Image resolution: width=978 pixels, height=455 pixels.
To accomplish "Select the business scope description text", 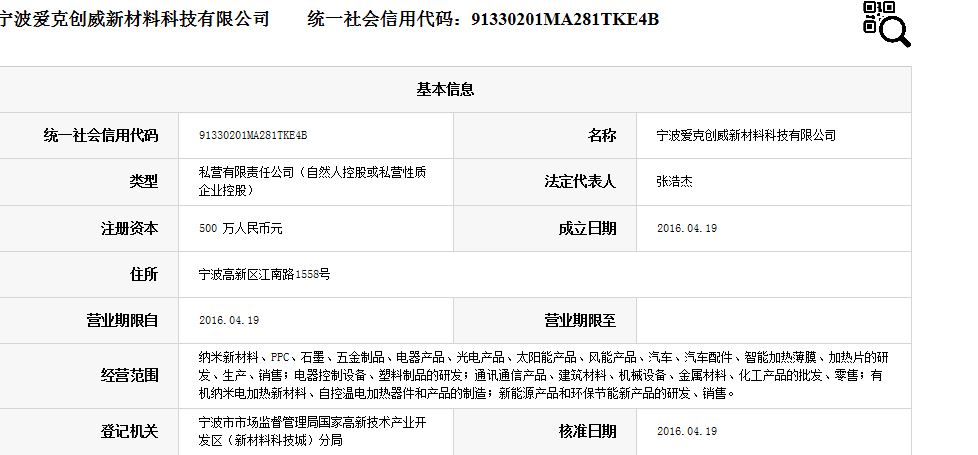I will point(543,376).
